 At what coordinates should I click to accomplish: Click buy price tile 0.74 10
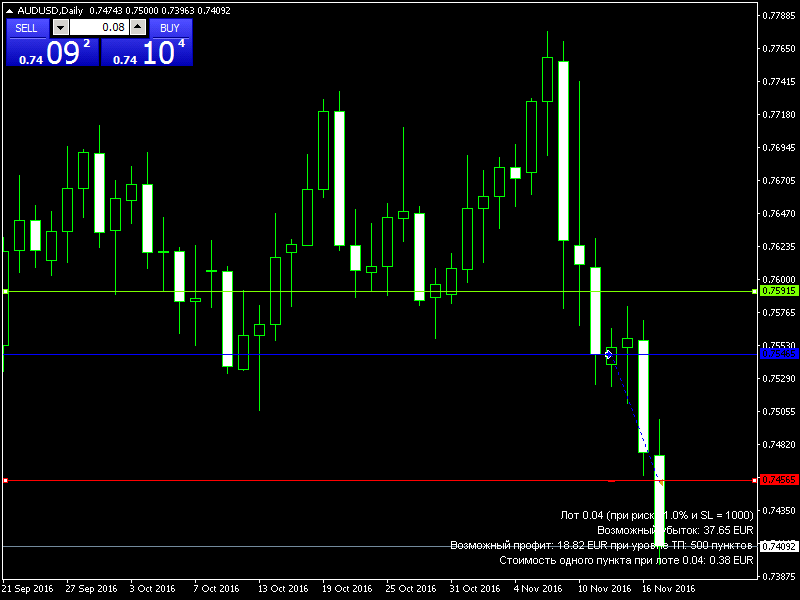pos(146,53)
